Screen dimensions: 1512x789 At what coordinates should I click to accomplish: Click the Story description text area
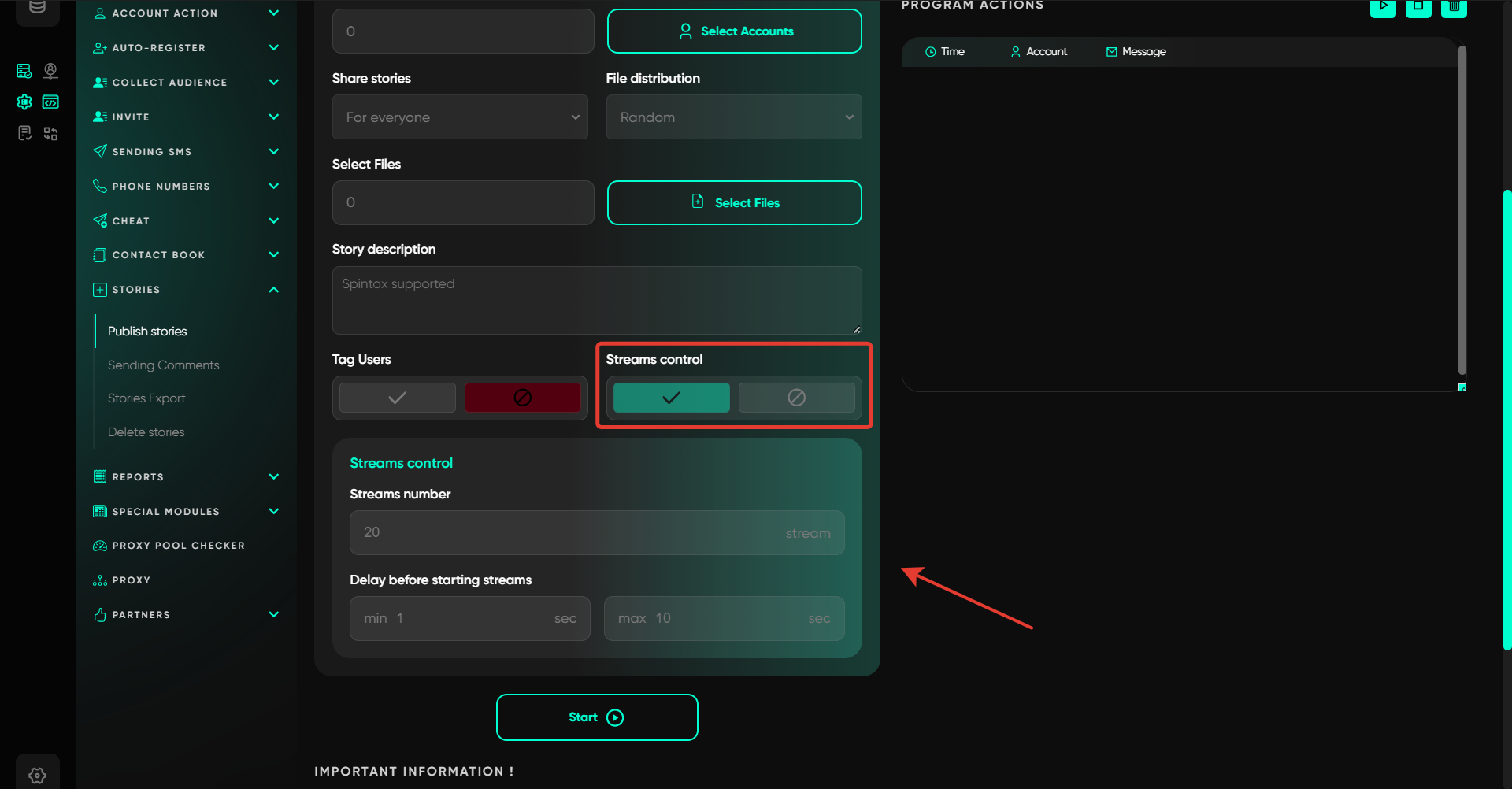coord(596,300)
